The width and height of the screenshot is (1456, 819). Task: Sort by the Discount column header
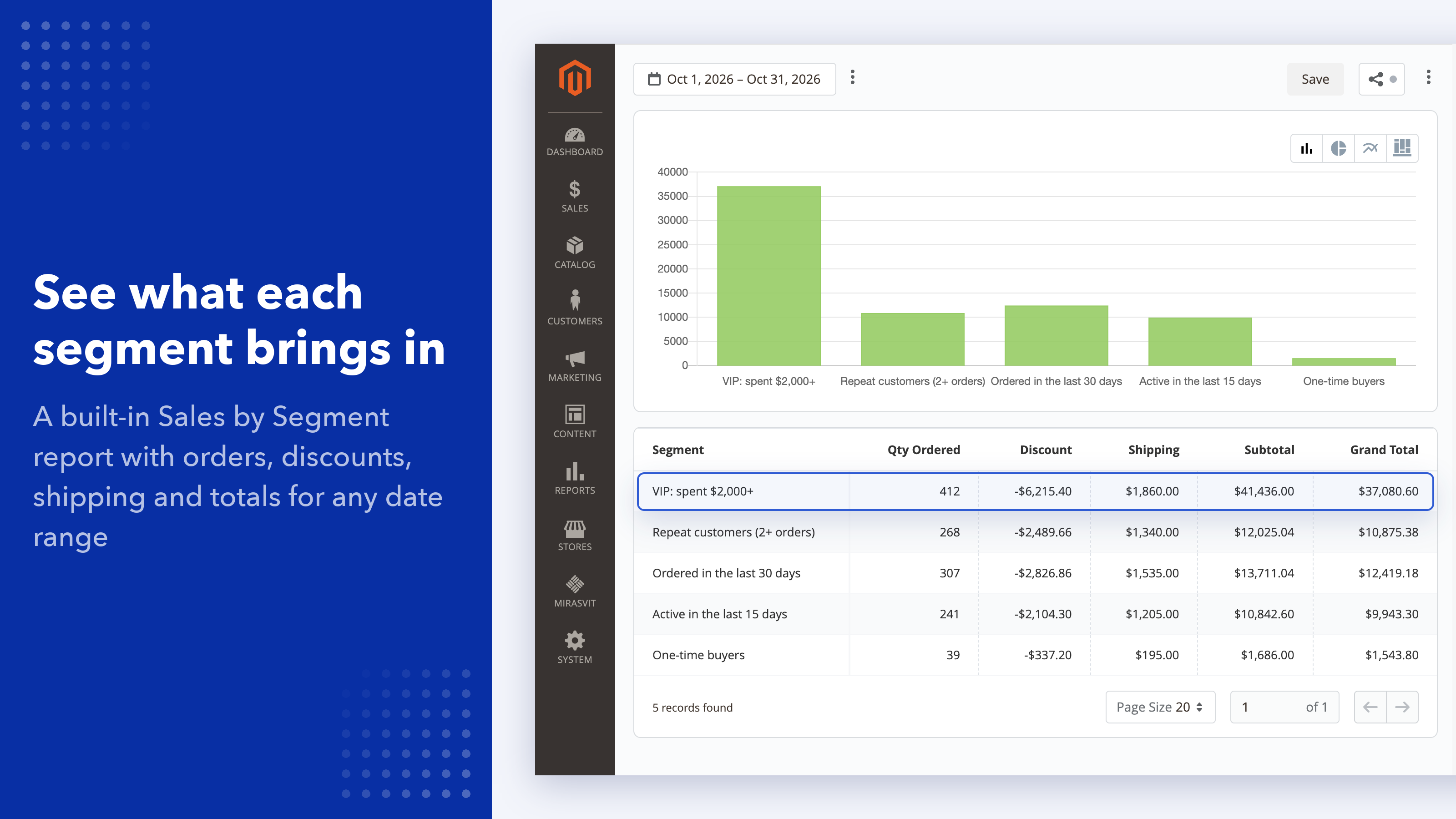tap(1046, 450)
